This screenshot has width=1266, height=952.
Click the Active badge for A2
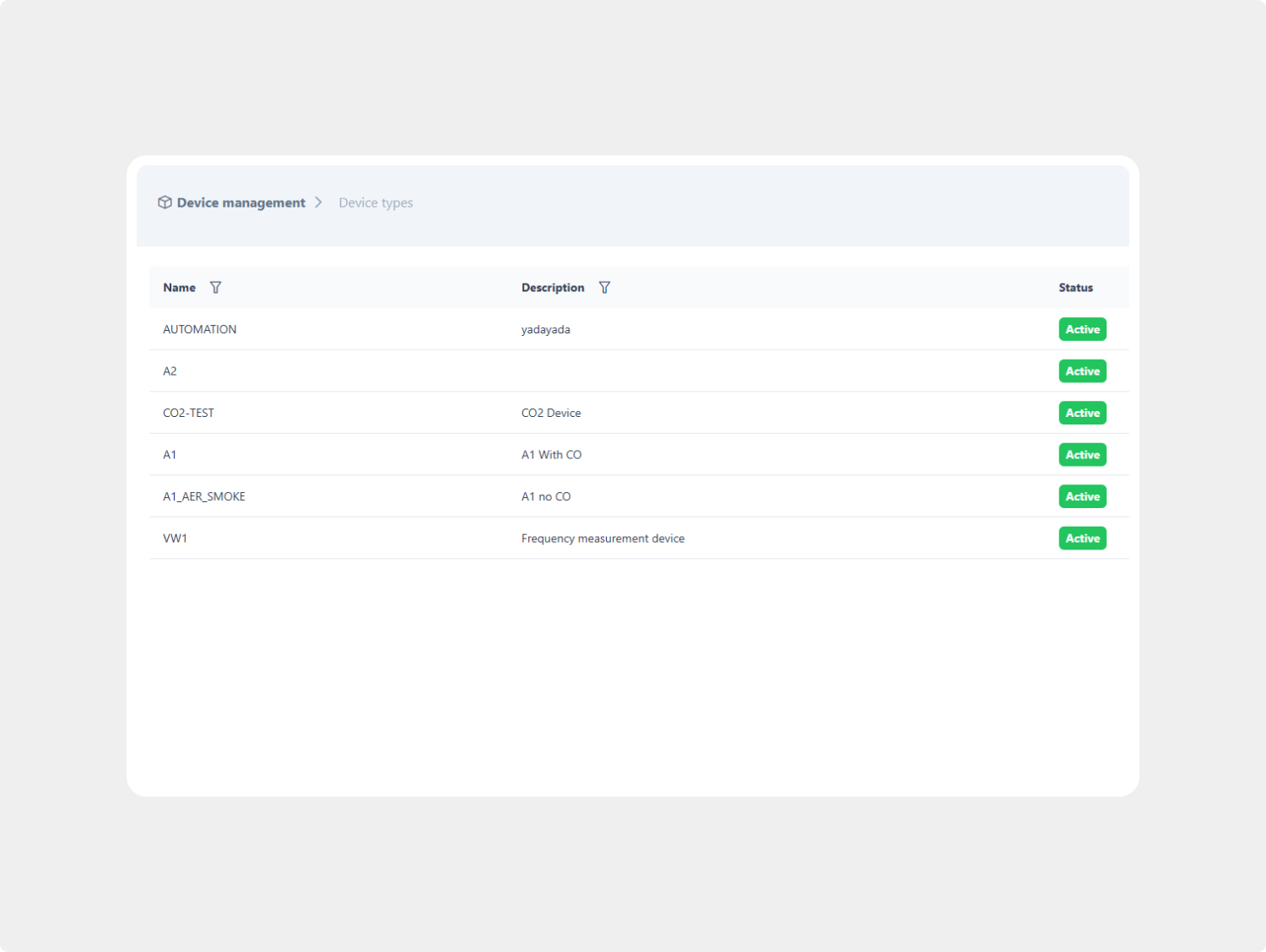coord(1082,371)
